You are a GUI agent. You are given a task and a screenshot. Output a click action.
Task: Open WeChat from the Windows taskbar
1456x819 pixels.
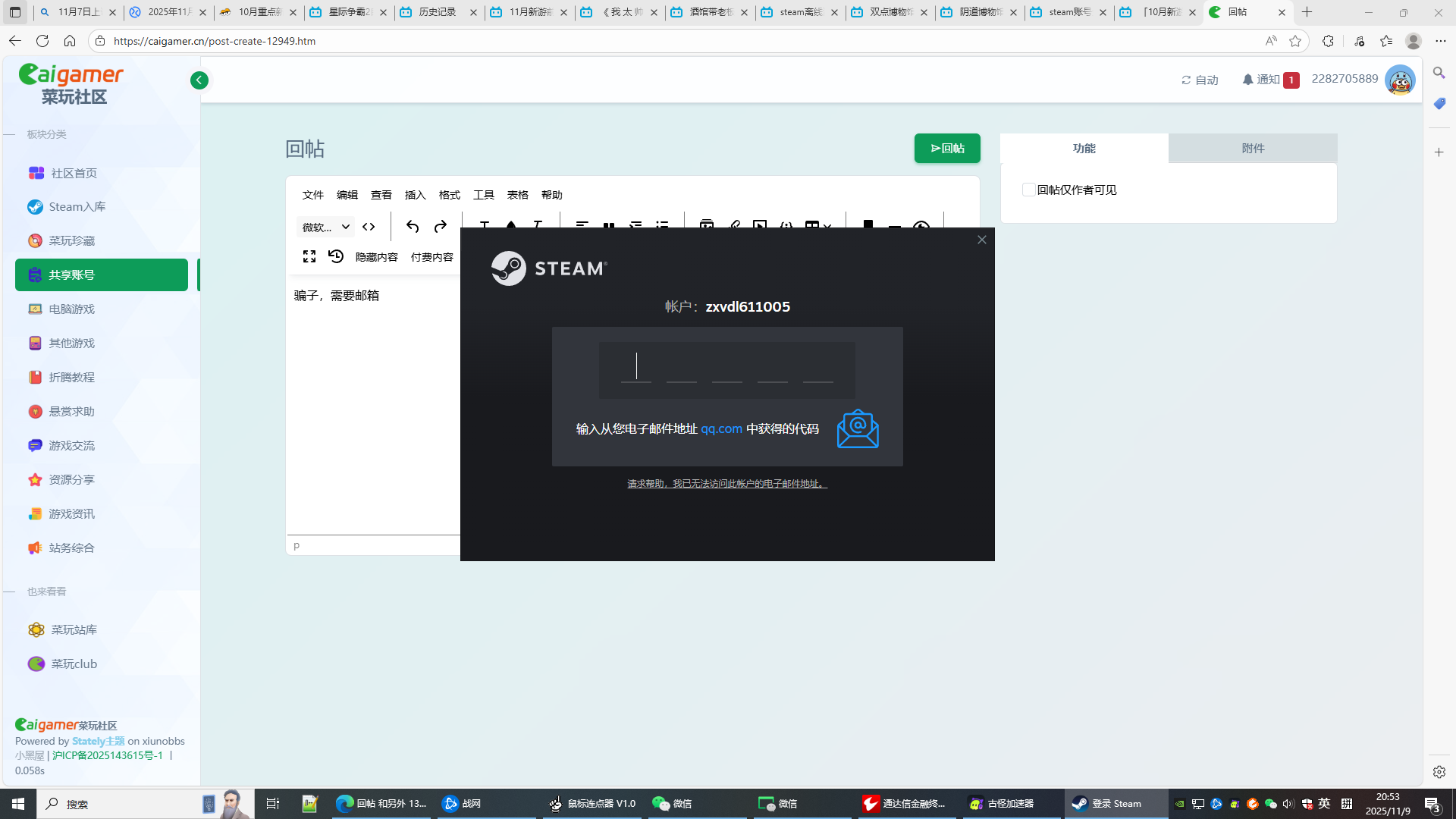click(x=673, y=804)
